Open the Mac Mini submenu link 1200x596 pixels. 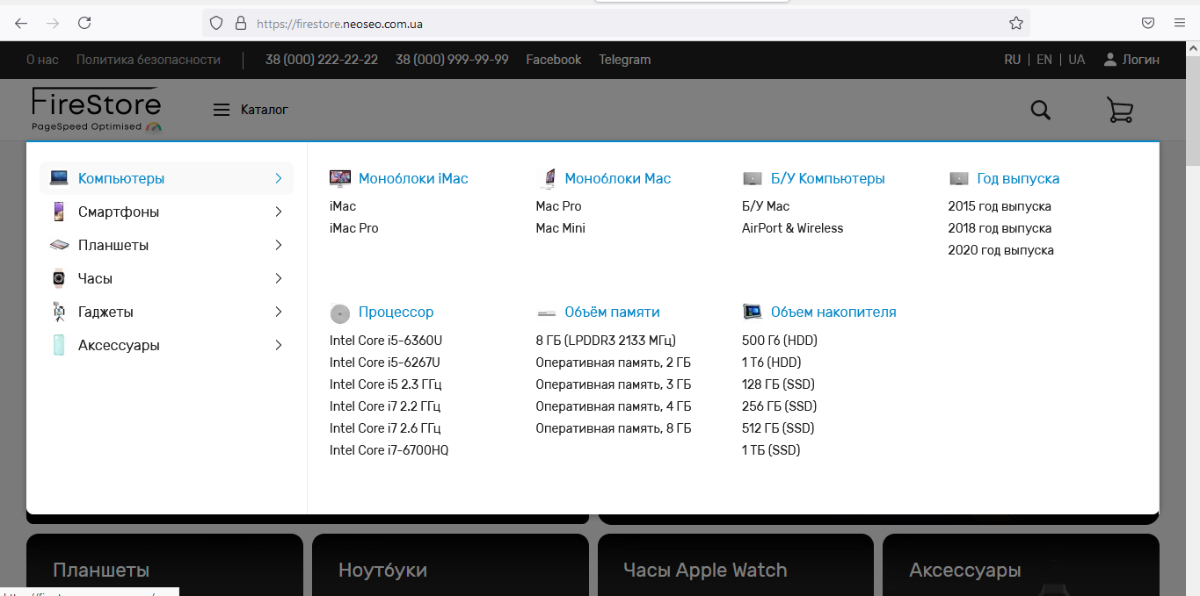tap(561, 228)
